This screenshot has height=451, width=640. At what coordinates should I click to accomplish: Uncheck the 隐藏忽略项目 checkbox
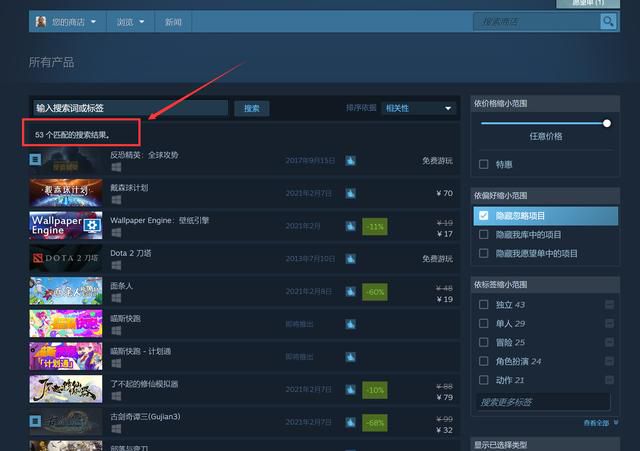pos(484,216)
